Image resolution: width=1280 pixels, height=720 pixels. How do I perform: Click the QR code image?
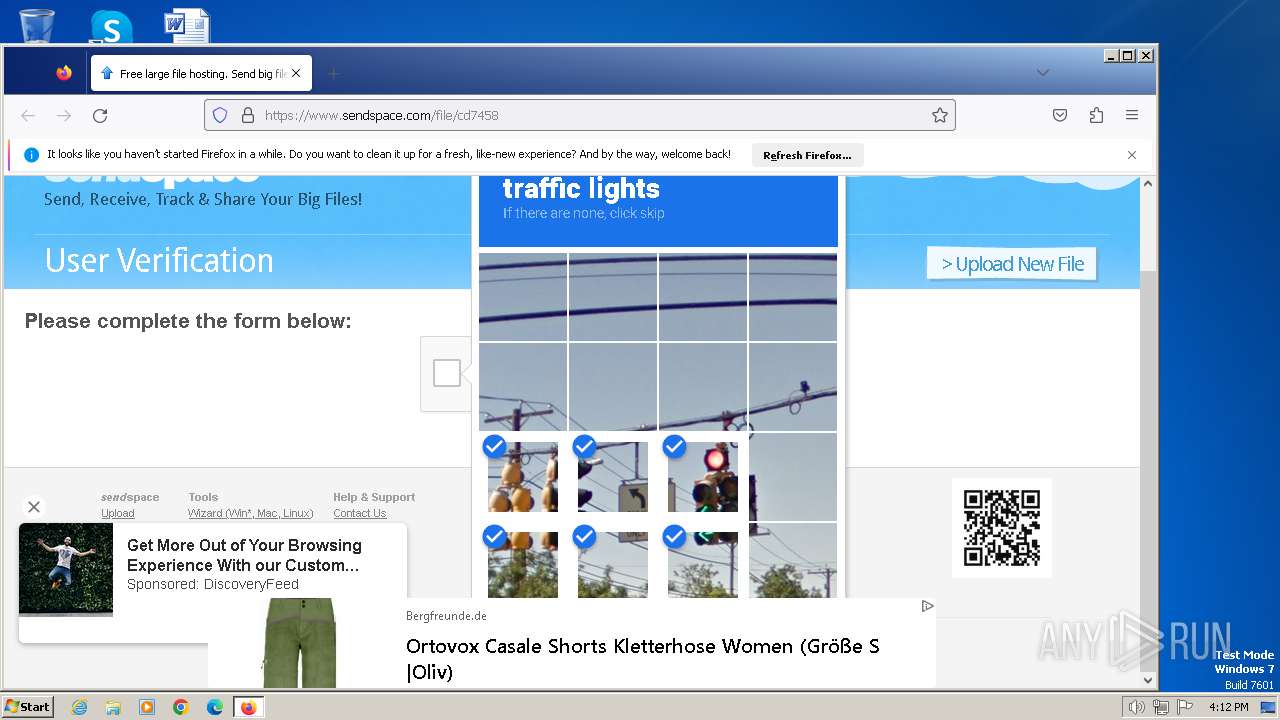(1001, 528)
